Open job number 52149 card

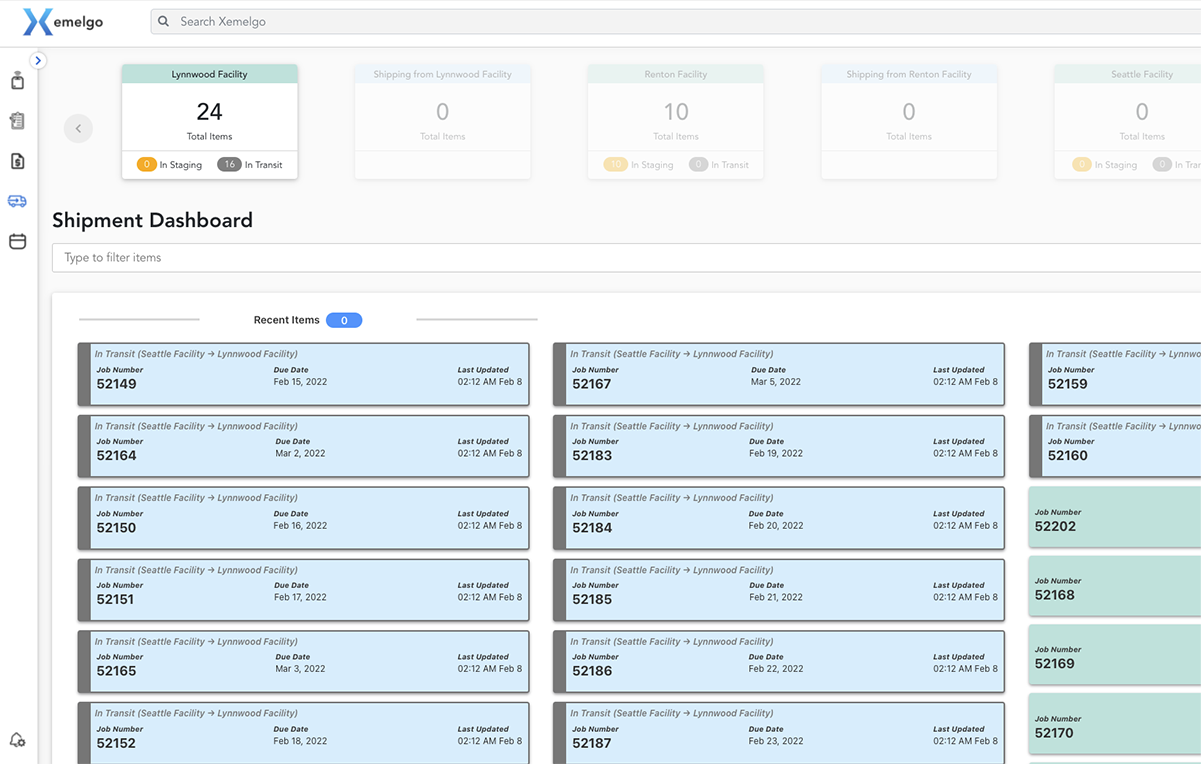303,375
